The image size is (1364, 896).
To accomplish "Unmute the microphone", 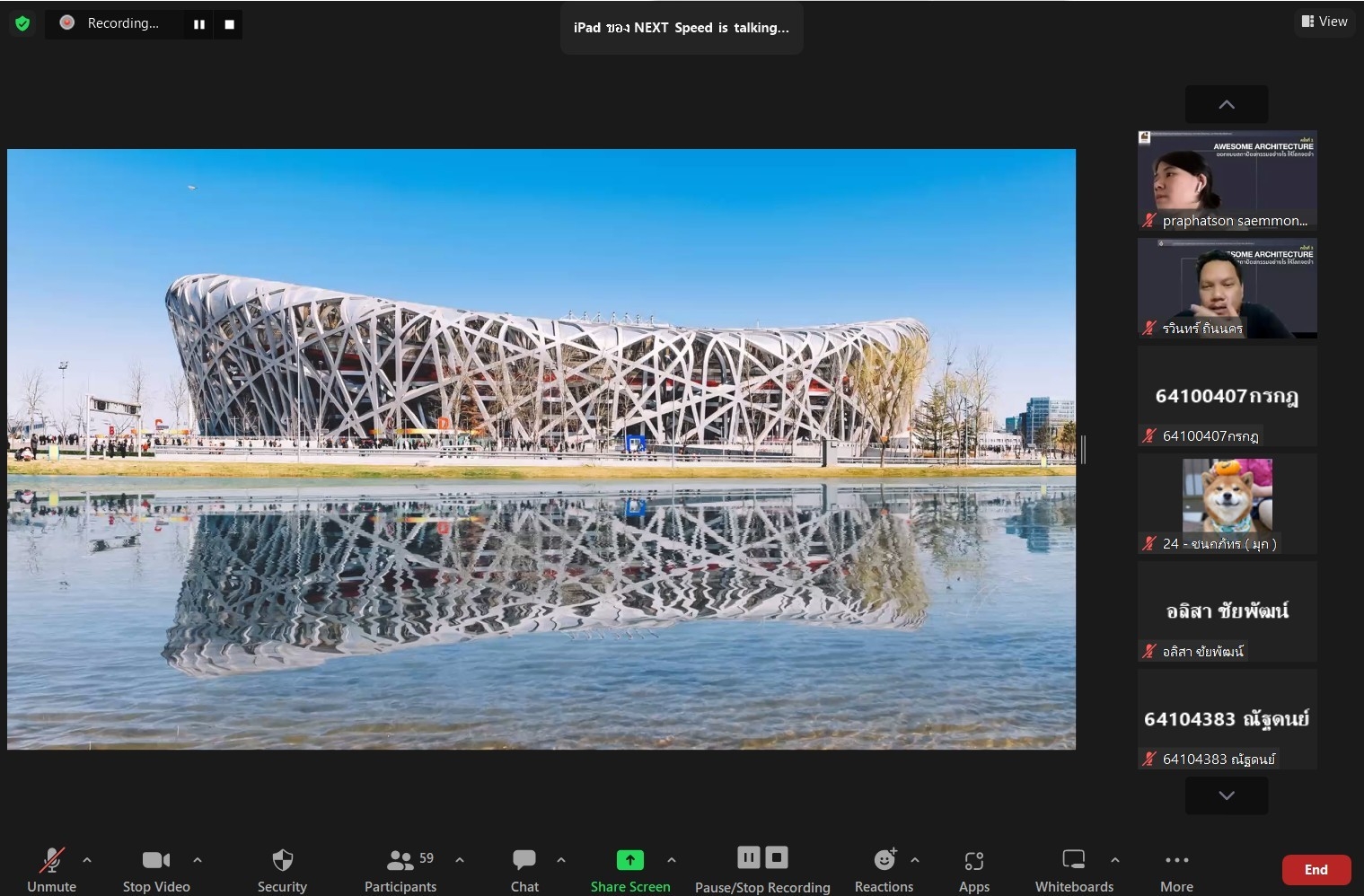I will 51,869.
